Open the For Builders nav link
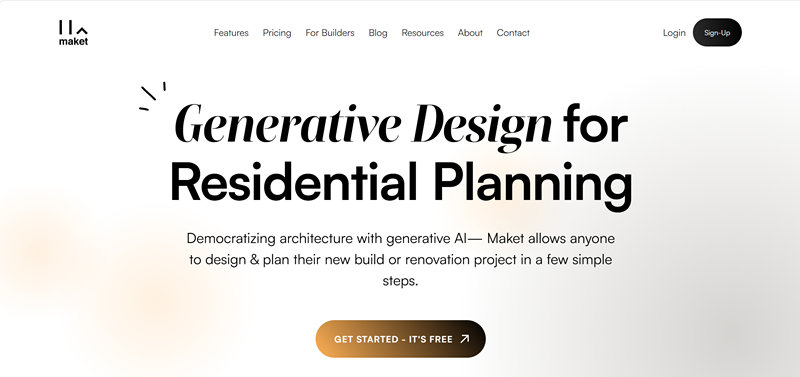Image resolution: width=800 pixels, height=377 pixels. coord(330,33)
